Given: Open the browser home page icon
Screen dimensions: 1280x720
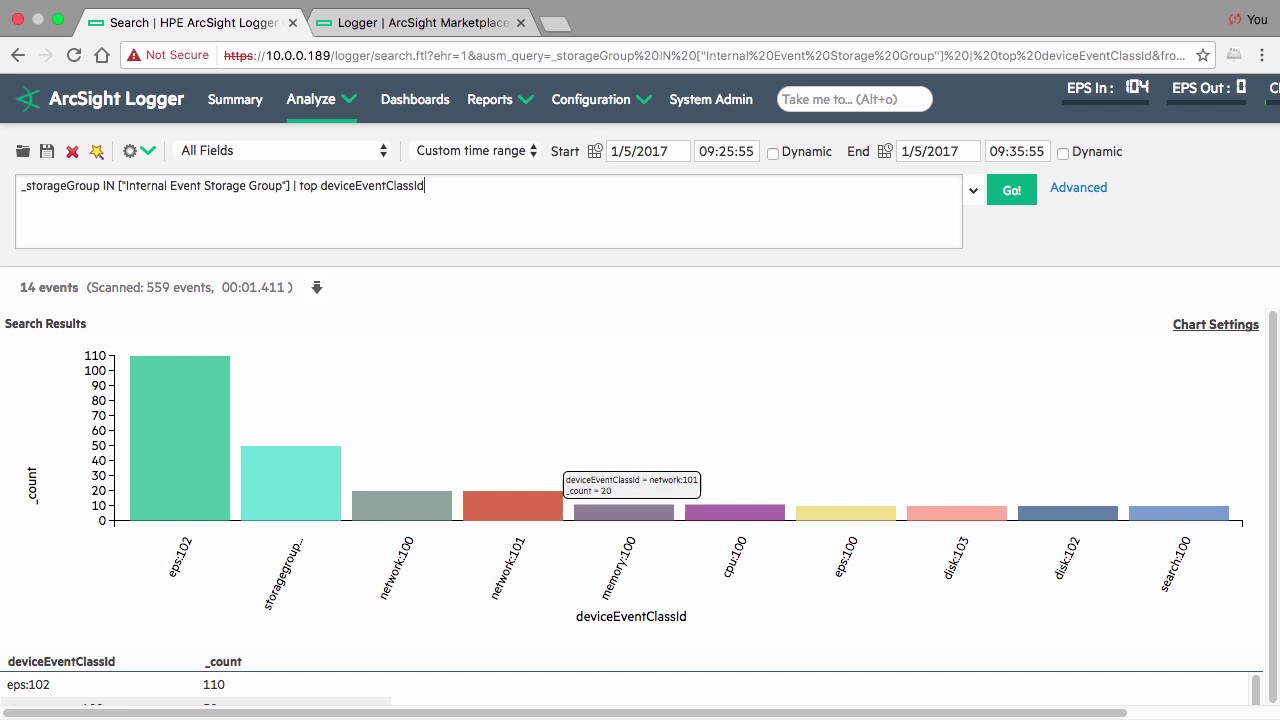Looking at the screenshot, I should tap(102, 56).
